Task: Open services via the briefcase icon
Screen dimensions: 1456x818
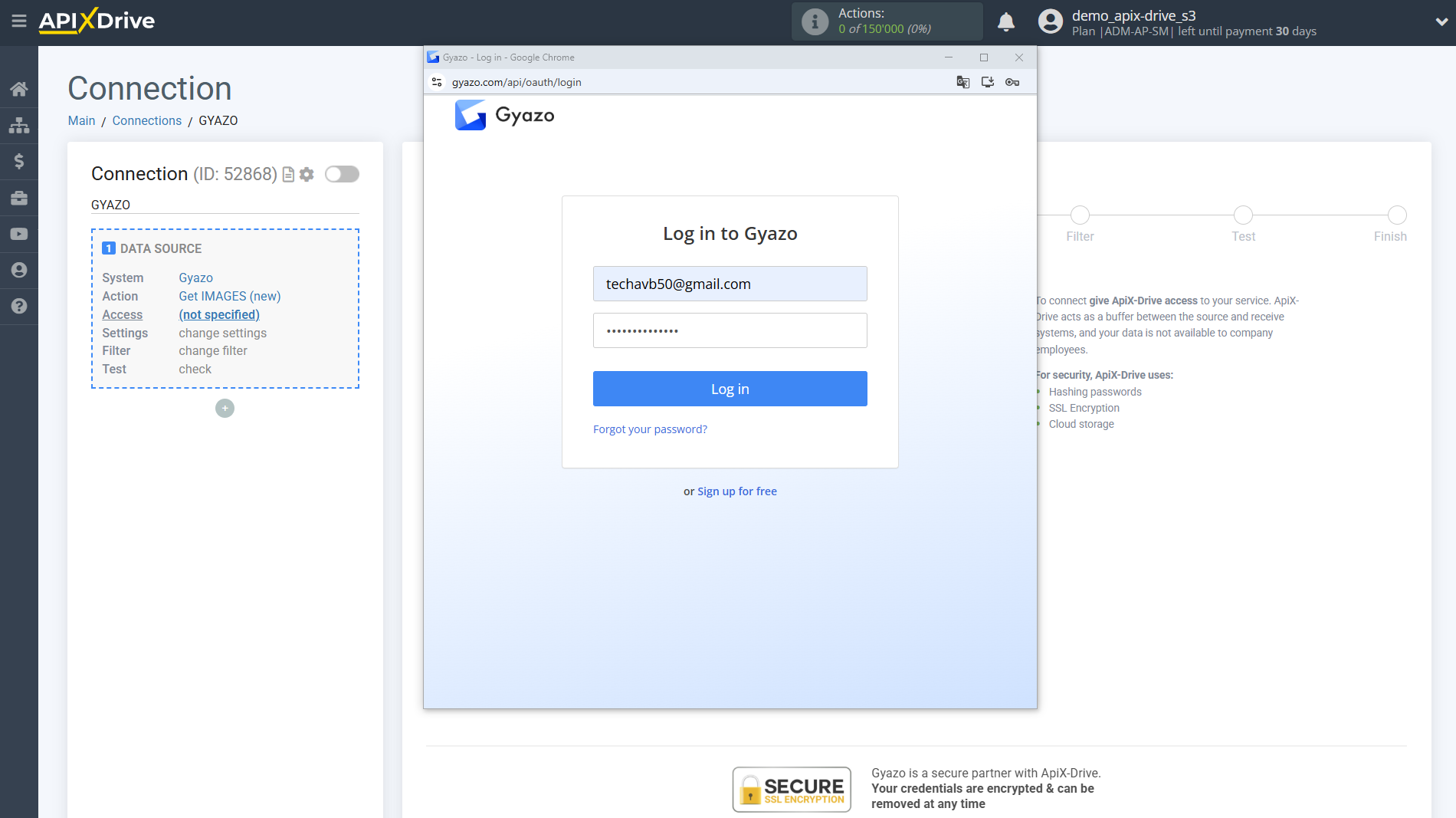Action: pos(19,198)
